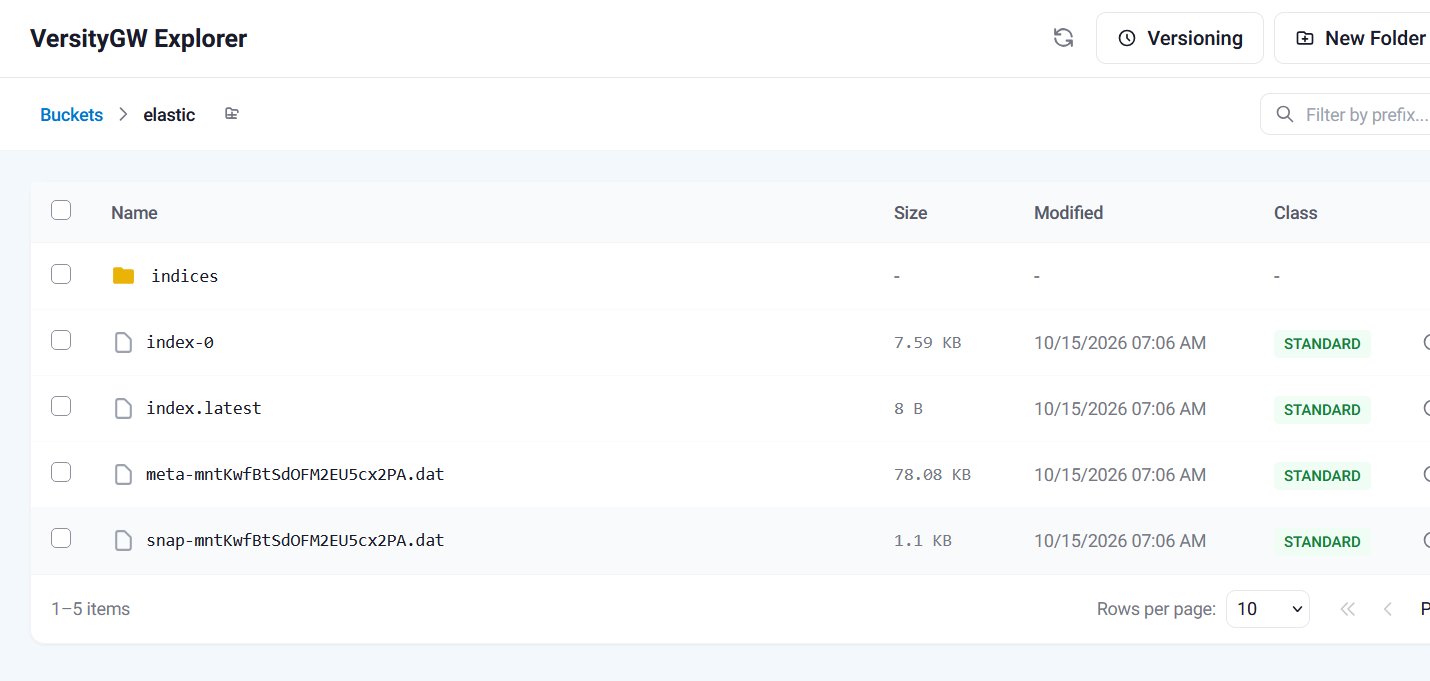This screenshot has width=1430, height=681.
Task: Open the Versioning settings
Action: pos(1180,38)
